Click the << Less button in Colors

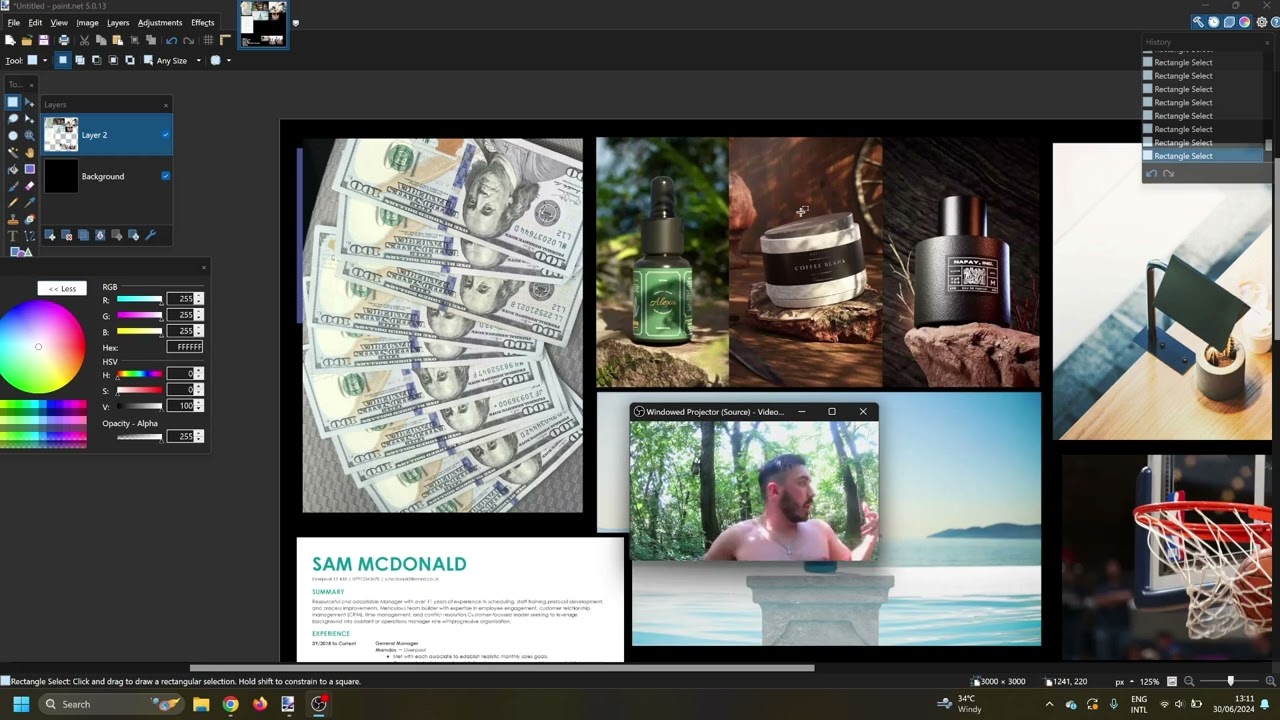62,288
